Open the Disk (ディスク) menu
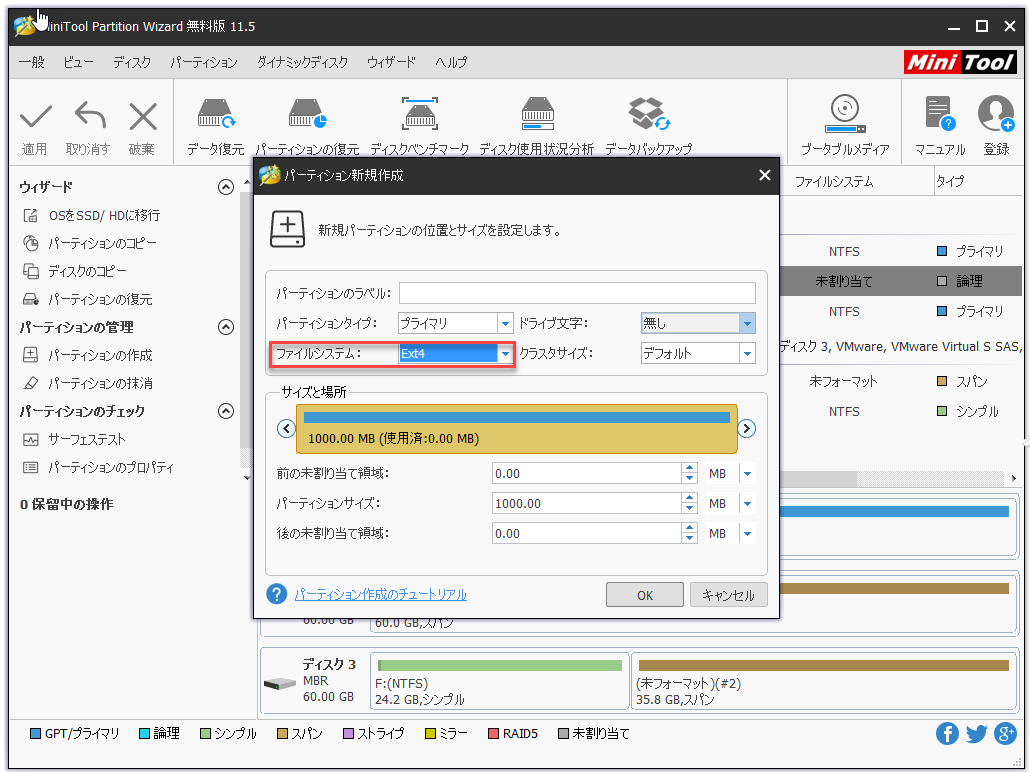1030x772 pixels. tap(132, 62)
